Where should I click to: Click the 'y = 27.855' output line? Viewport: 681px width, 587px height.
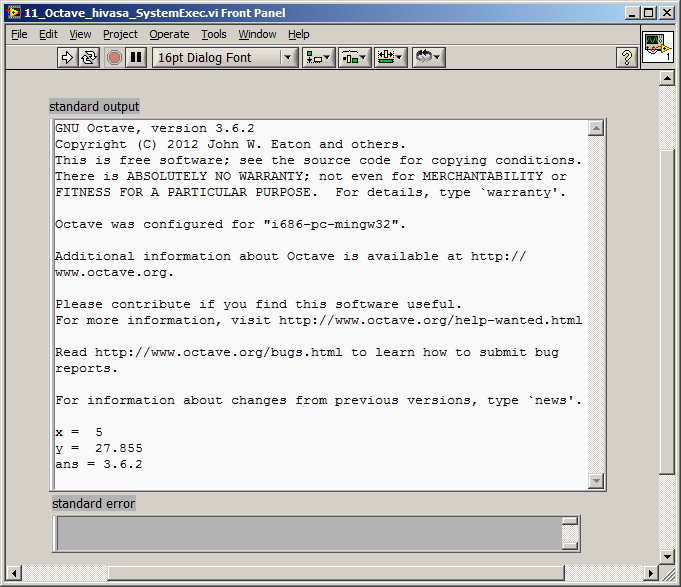[99, 448]
